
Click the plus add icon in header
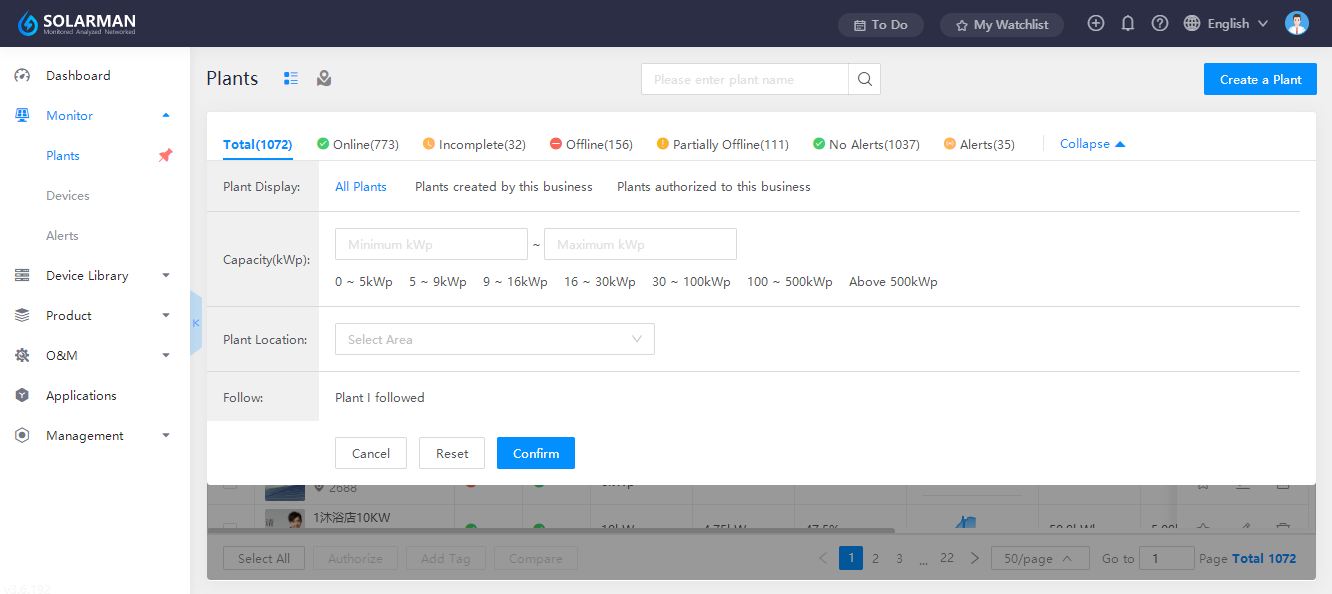tap(1096, 23)
